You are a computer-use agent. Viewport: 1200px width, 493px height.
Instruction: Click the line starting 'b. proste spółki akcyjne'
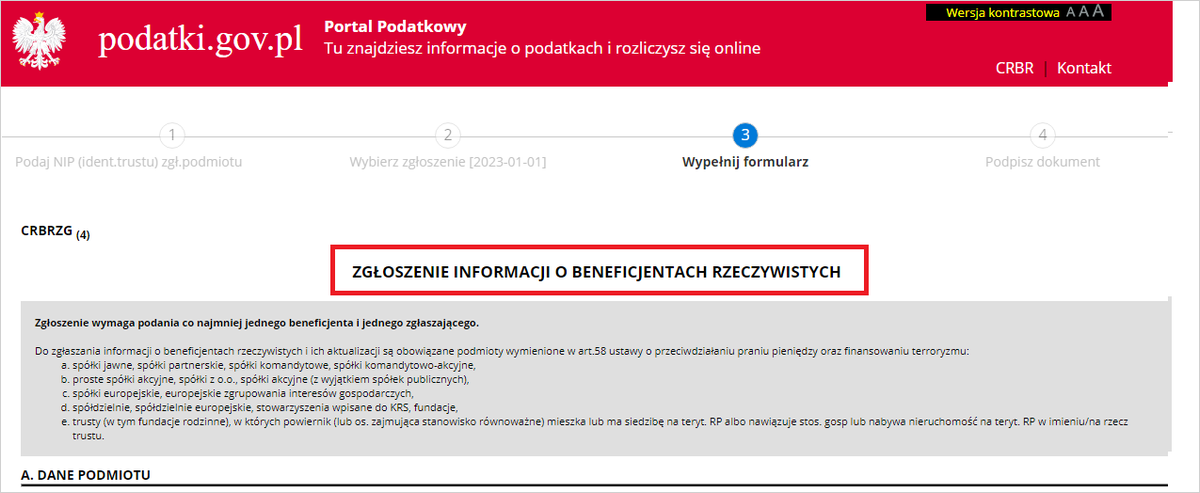(264, 380)
